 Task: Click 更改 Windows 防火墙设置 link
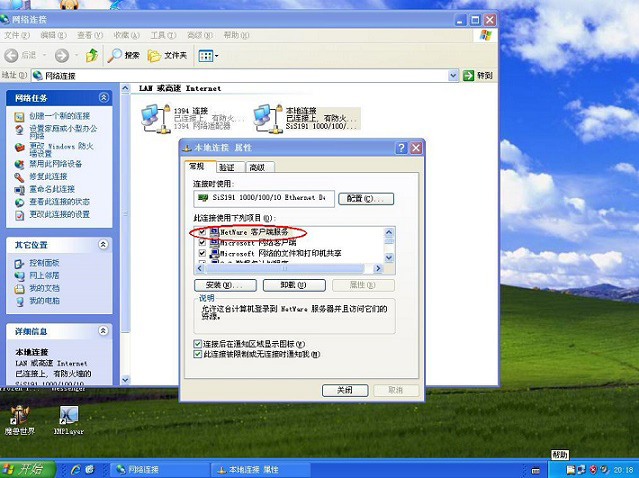pyautogui.click(x=61, y=150)
